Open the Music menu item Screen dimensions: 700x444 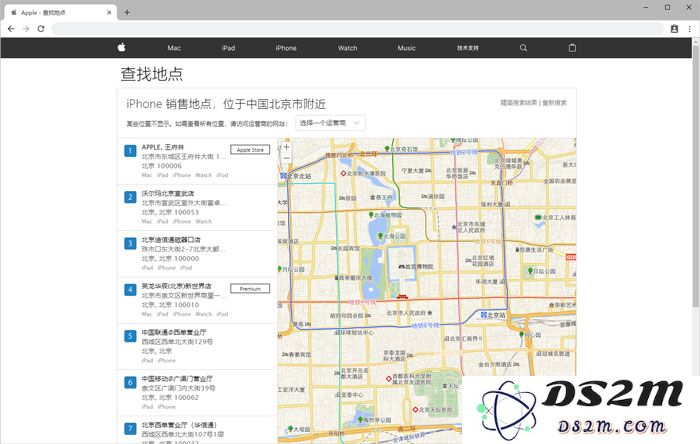[x=406, y=48]
